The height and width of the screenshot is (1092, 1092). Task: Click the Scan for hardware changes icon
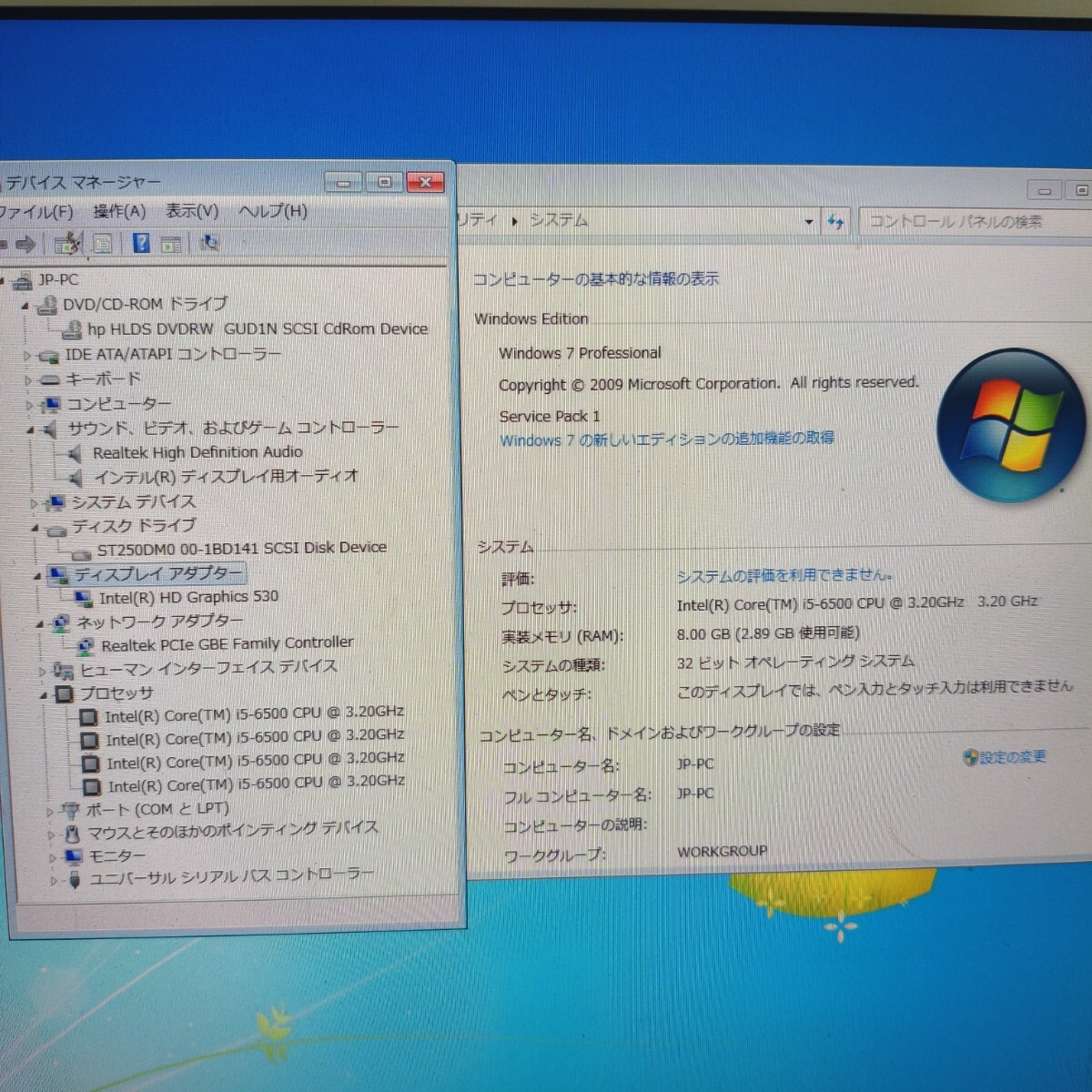[209, 243]
